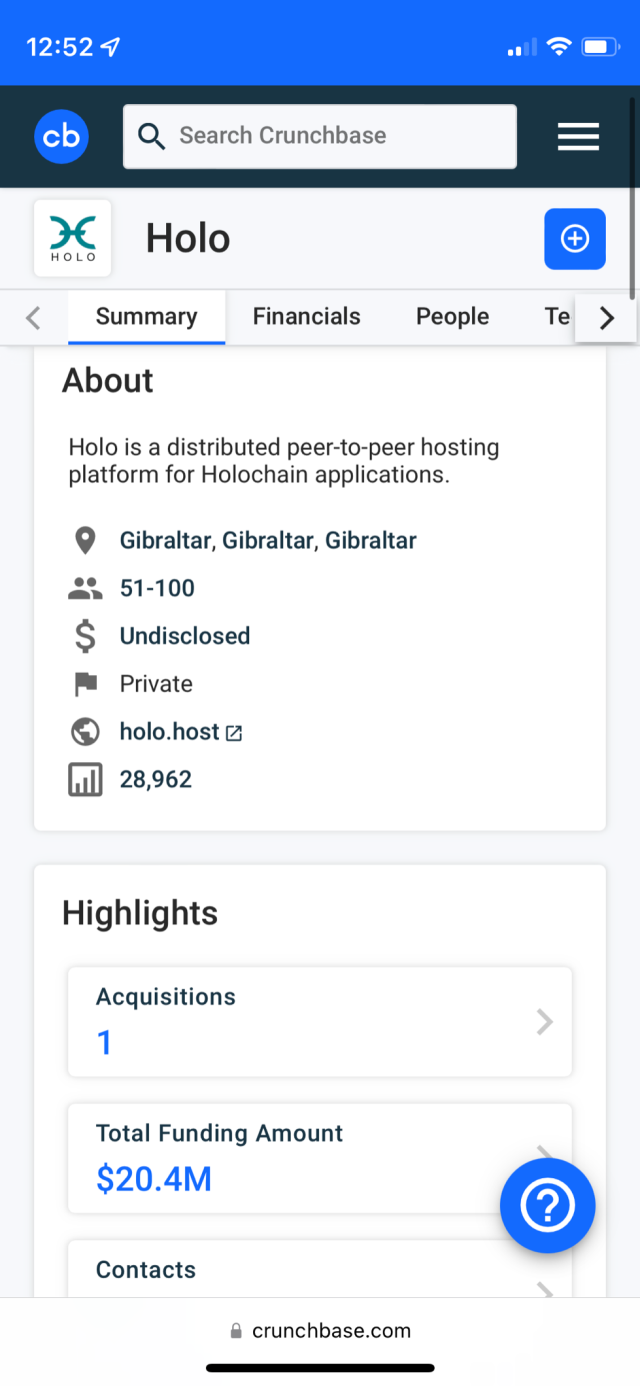The height and width of the screenshot is (1386, 640).
Task: Open the help question mark button
Action: tap(548, 1207)
